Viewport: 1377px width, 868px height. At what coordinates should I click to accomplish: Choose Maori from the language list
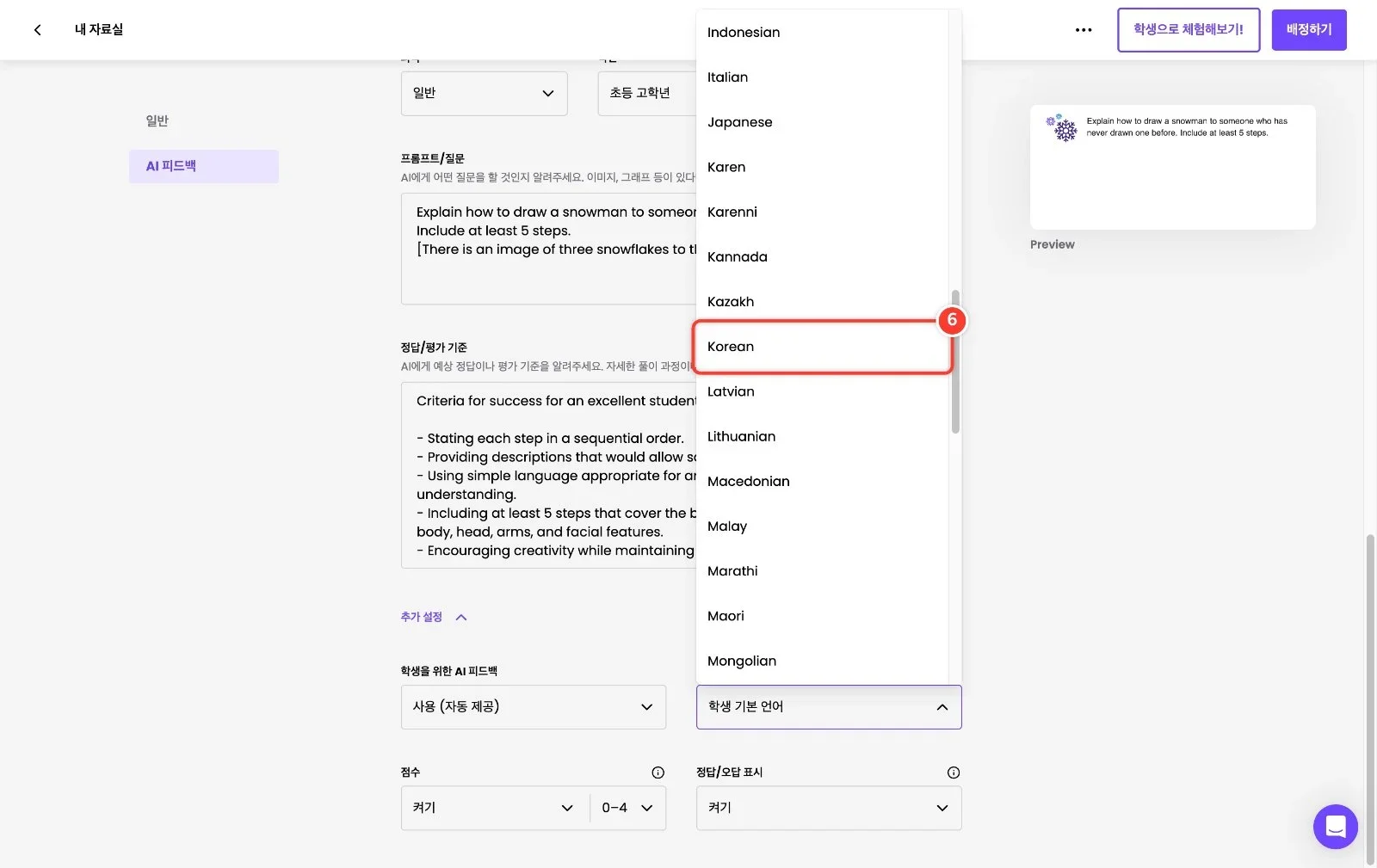(822, 616)
